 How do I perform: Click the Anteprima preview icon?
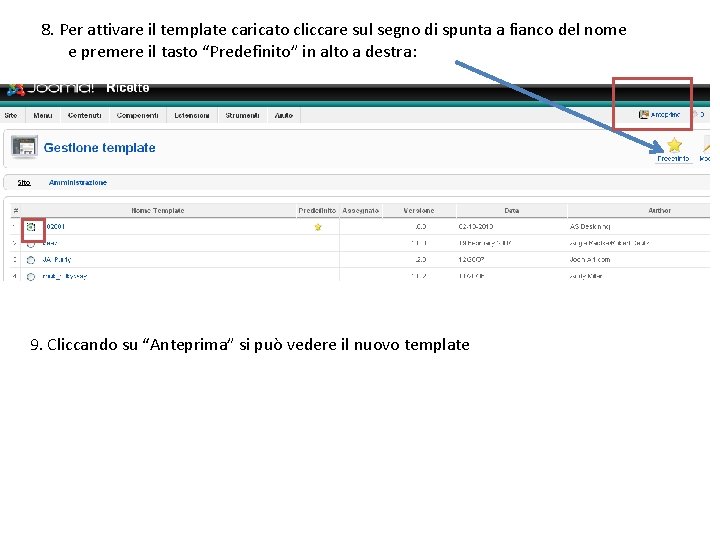pos(644,114)
